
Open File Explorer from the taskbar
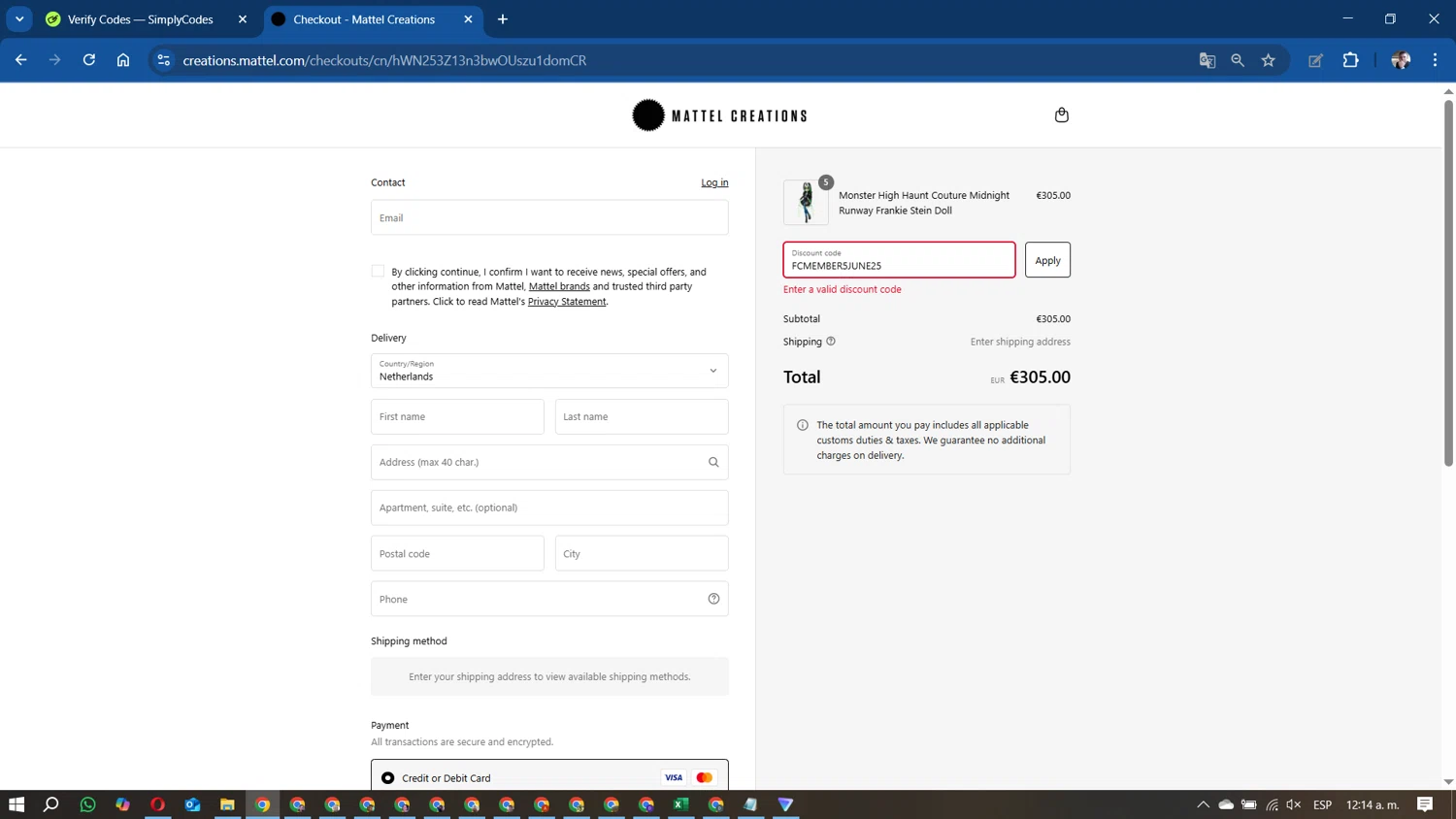point(227,804)
